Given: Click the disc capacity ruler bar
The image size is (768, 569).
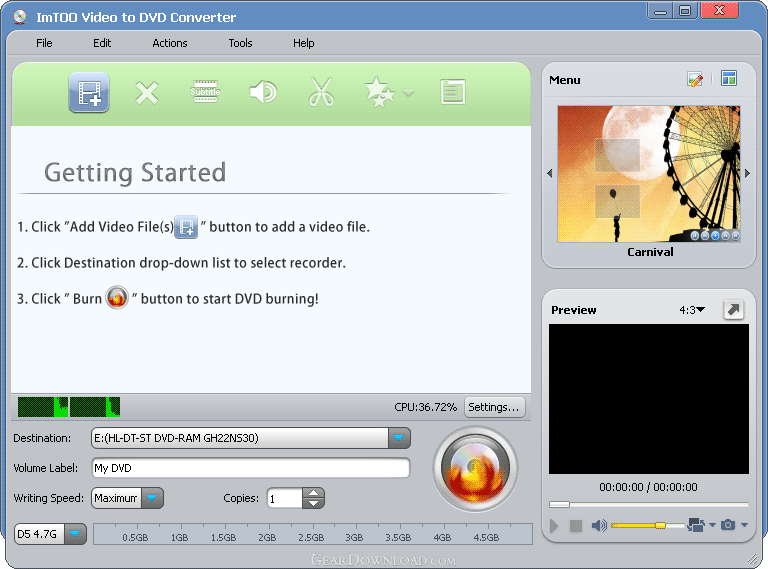Looking at the screenshot, I should [312, 534].
